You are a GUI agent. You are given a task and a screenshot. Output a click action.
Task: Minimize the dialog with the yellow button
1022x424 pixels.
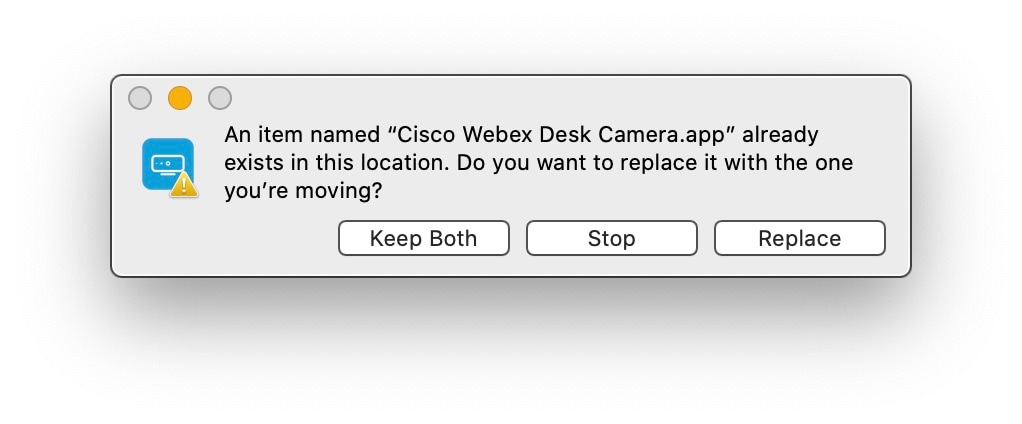pos(180,98)
